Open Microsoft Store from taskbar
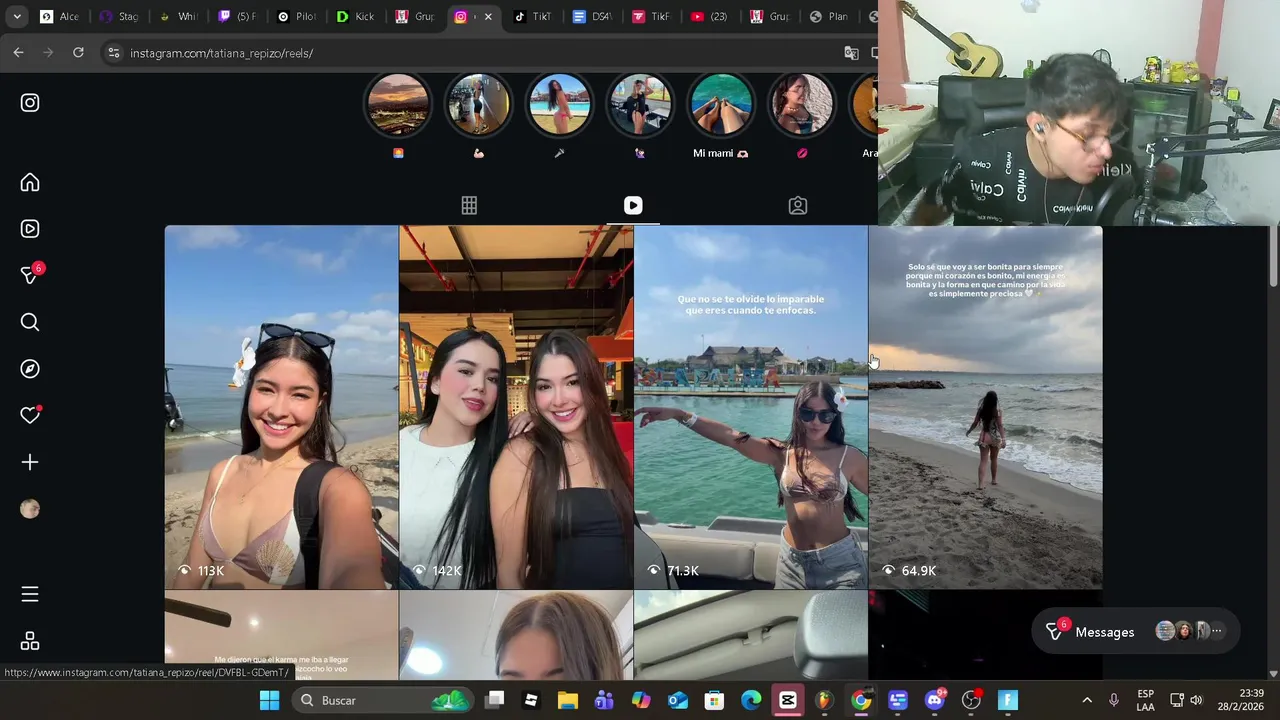This screenshot has width=1280, height=720. (x=714, y=700)
